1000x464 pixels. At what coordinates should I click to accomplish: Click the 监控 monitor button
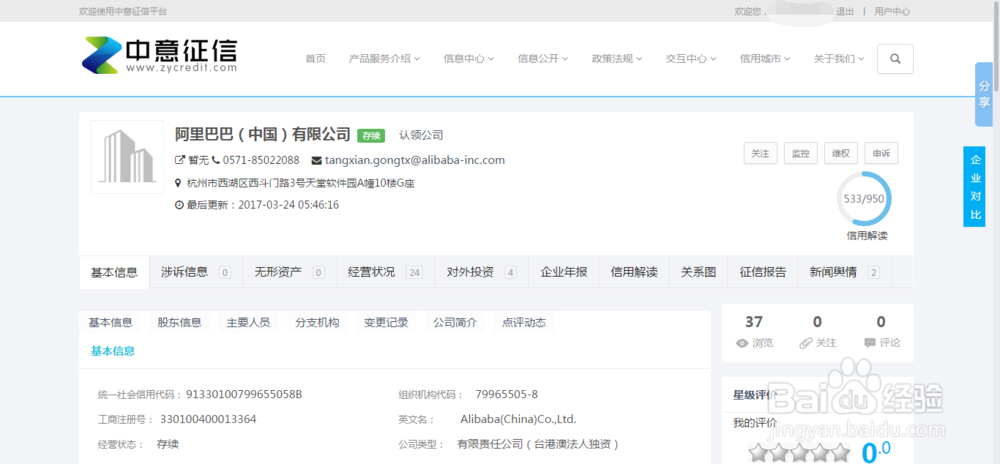800,154
